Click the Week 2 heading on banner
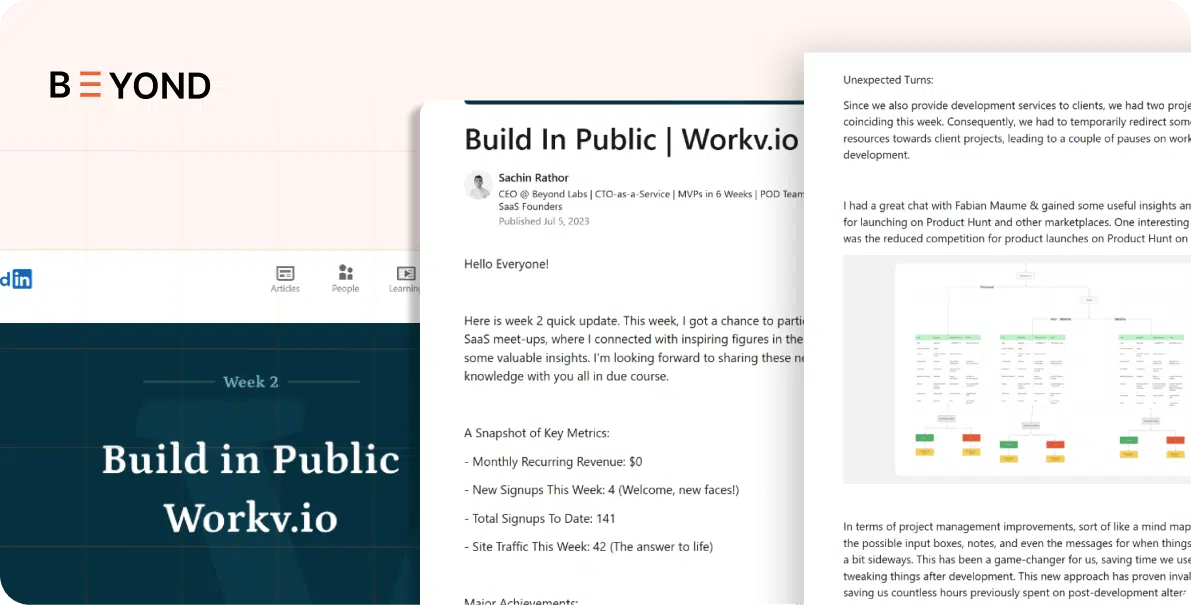1191x605 pixels. (x=251, y=382)
